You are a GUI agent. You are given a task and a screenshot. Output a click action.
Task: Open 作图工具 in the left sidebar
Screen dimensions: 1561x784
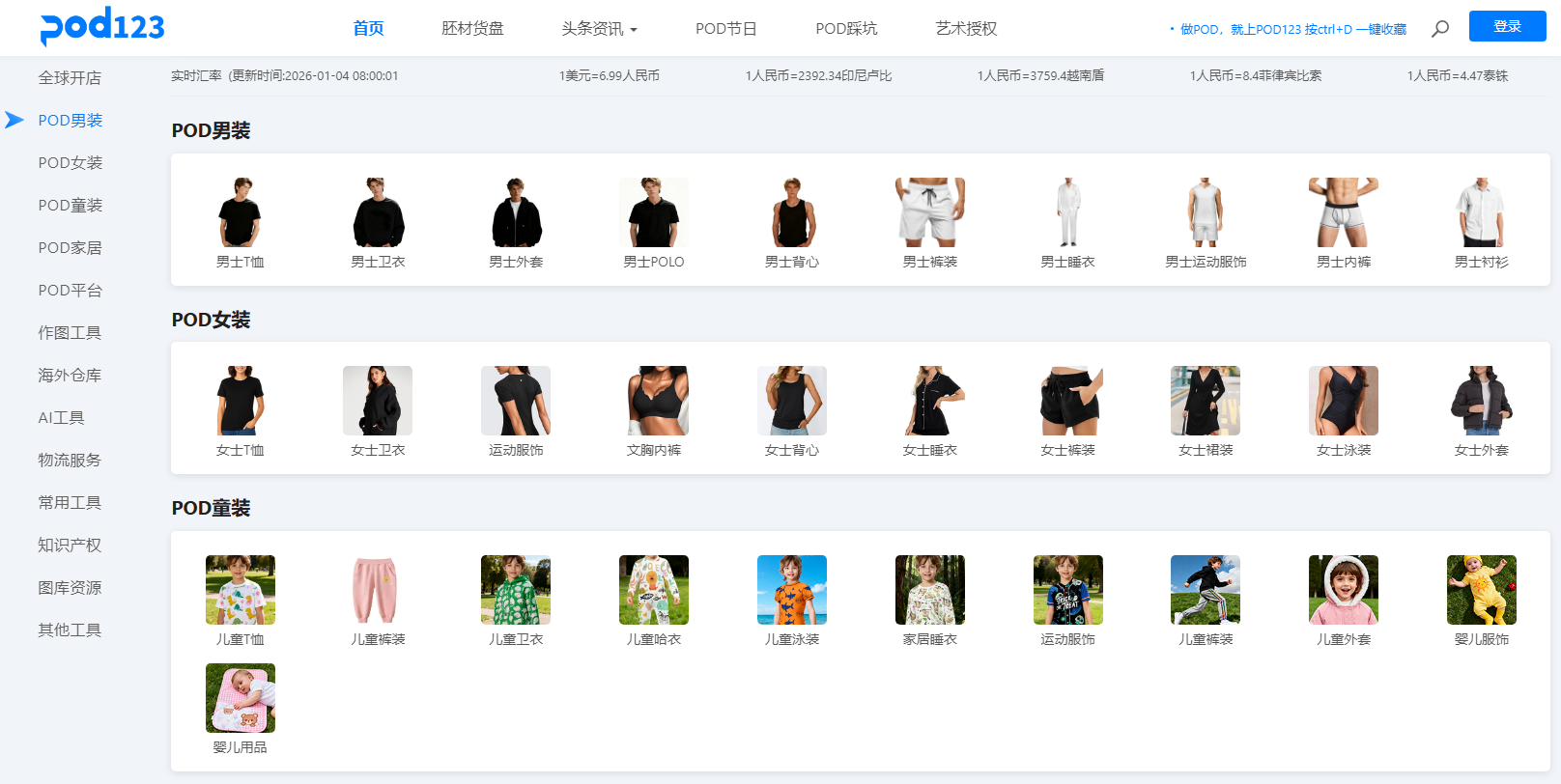(70, 333)
